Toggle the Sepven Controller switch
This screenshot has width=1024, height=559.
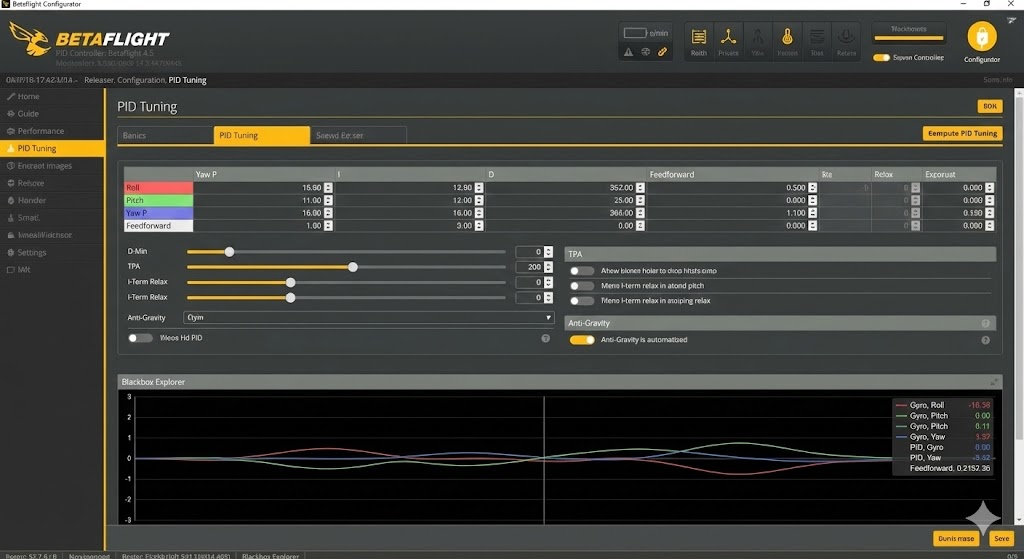click(881, 57)
